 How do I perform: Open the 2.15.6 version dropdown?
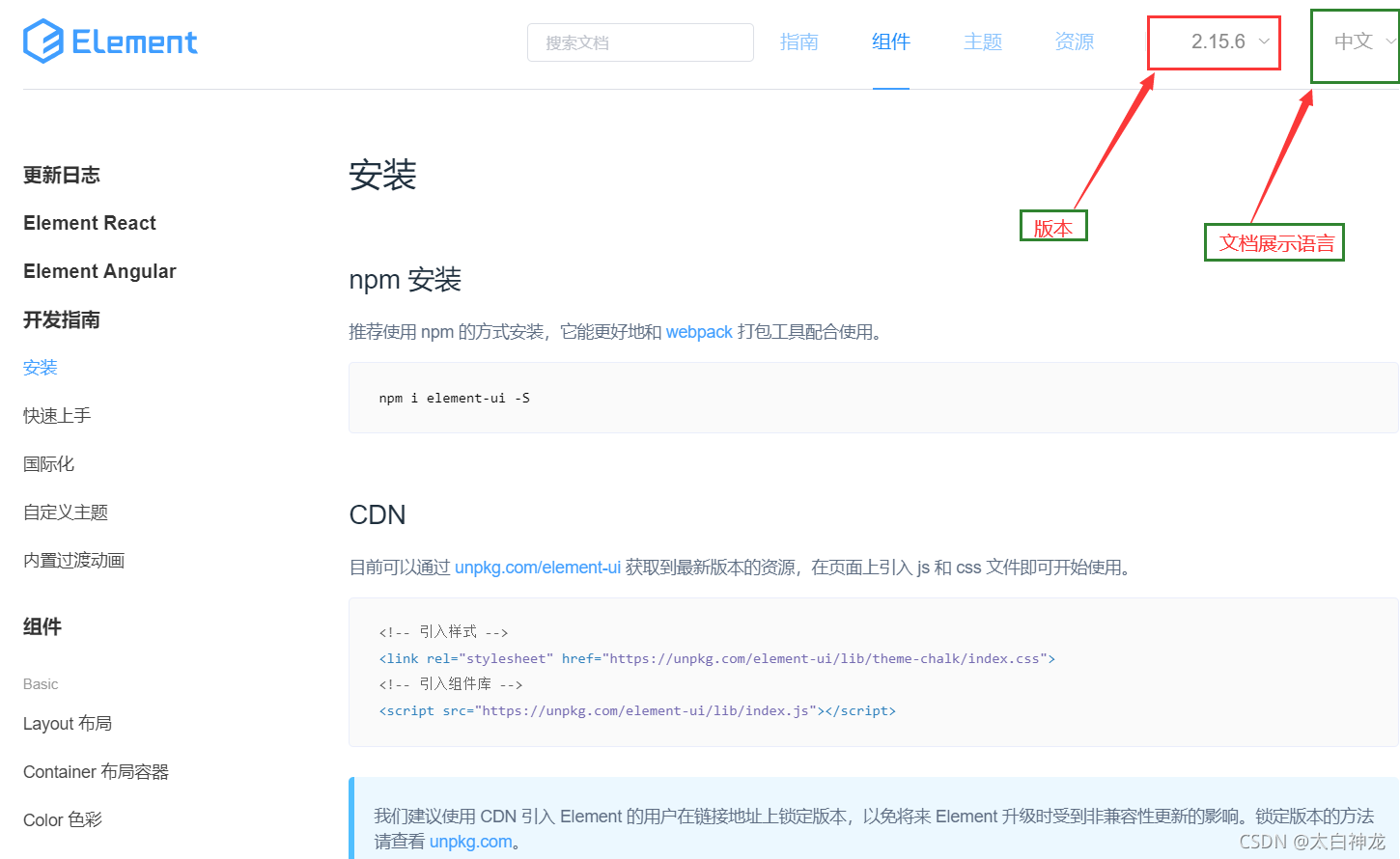[1229, 42]
